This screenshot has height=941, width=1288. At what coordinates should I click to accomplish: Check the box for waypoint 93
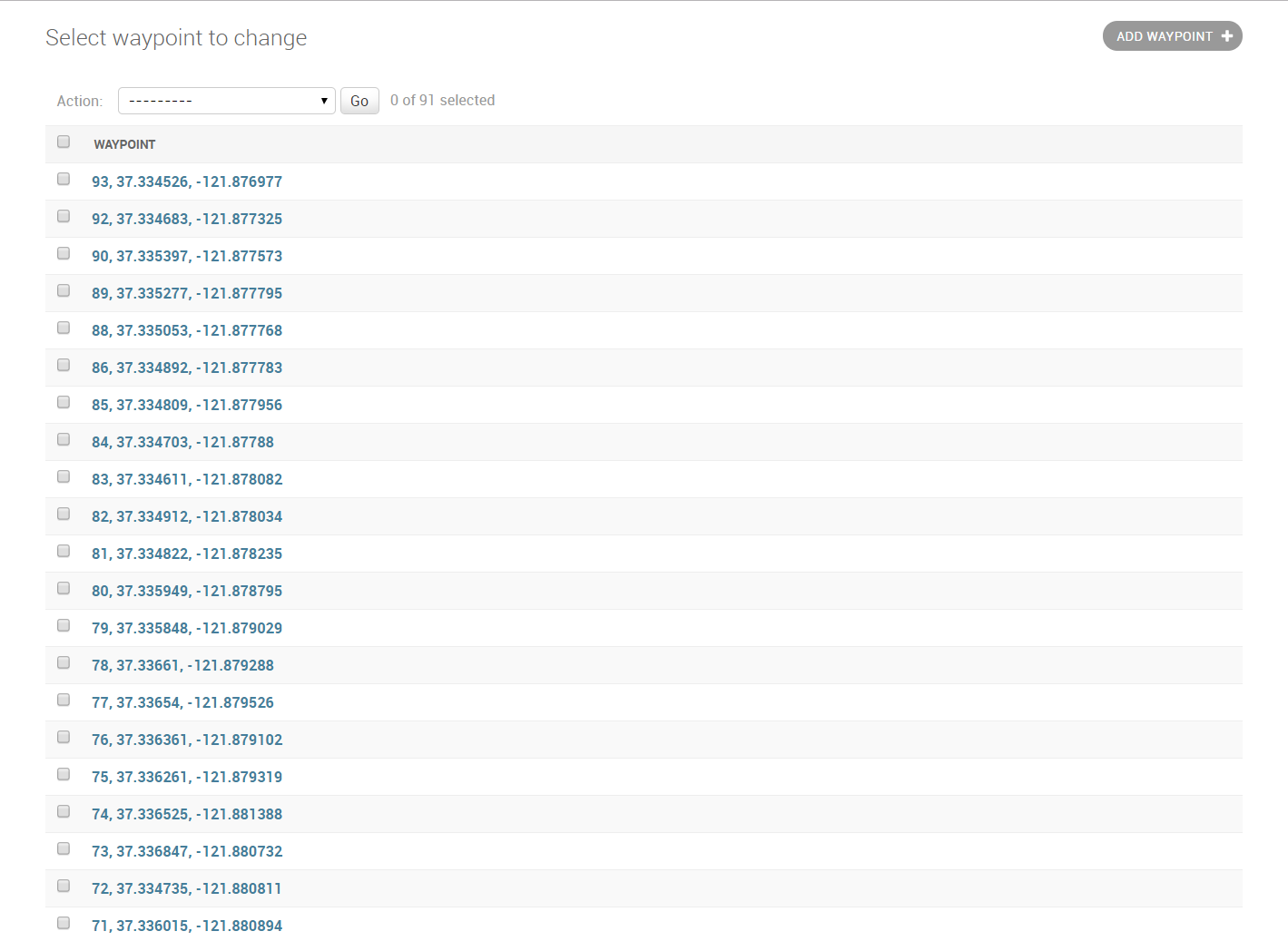[x=64, y=179]
